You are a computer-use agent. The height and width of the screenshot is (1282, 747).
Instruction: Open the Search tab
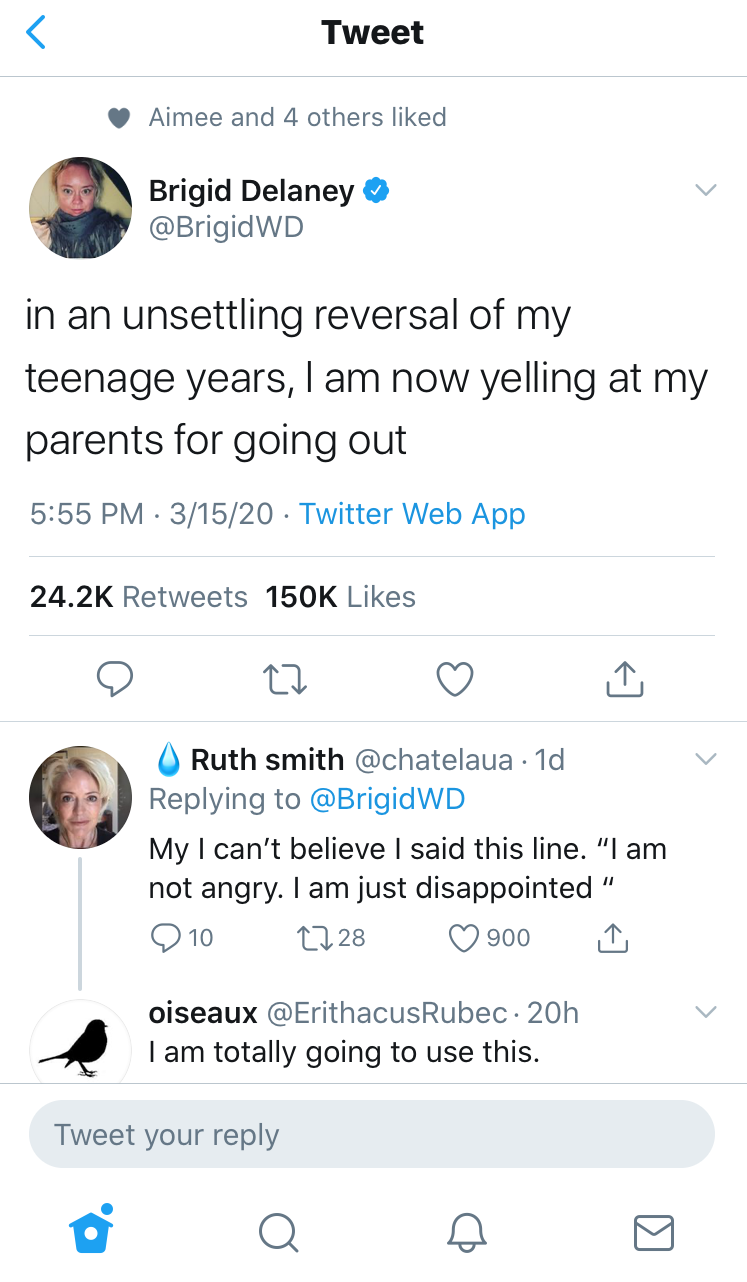[278, 1231]
